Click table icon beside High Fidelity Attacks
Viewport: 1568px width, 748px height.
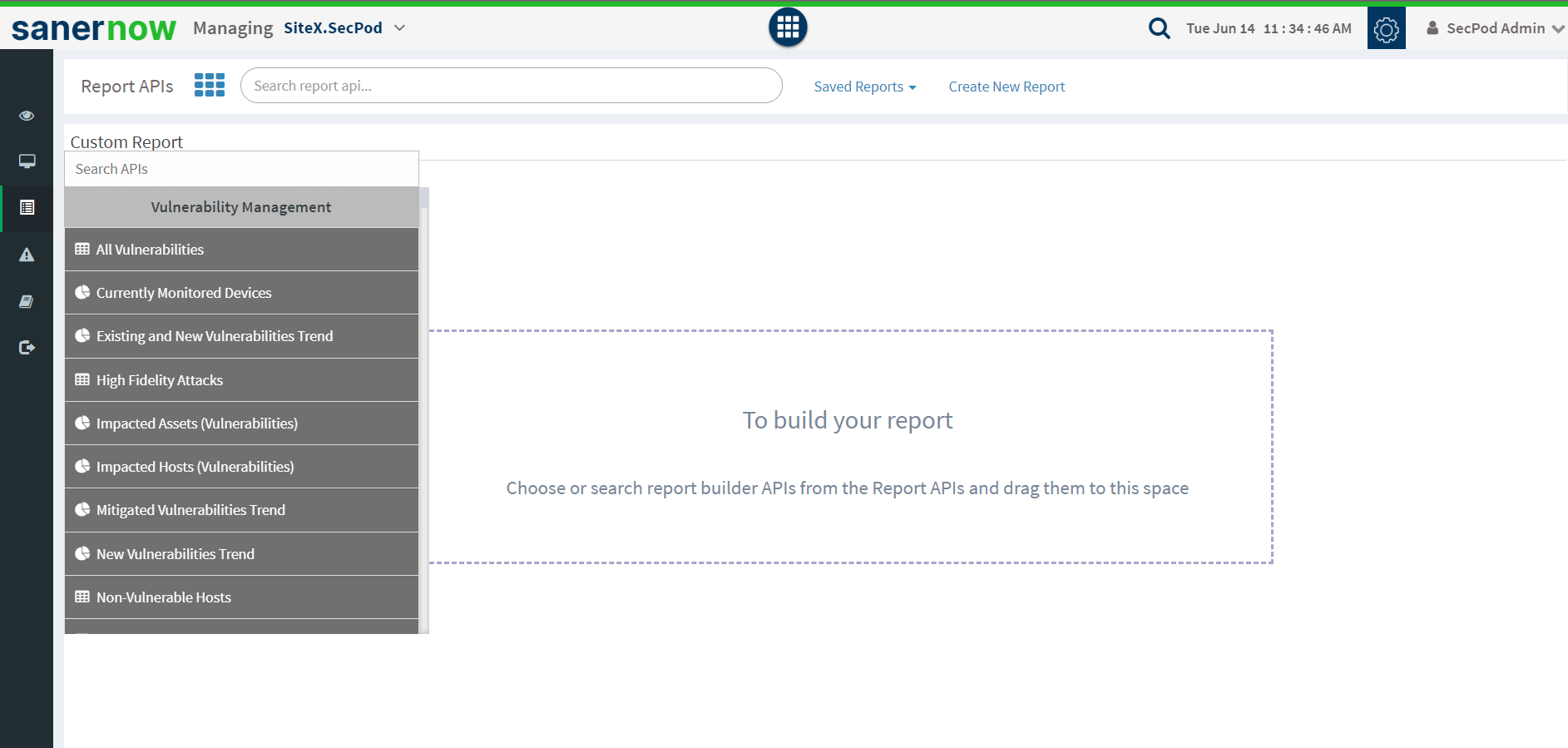82,379
